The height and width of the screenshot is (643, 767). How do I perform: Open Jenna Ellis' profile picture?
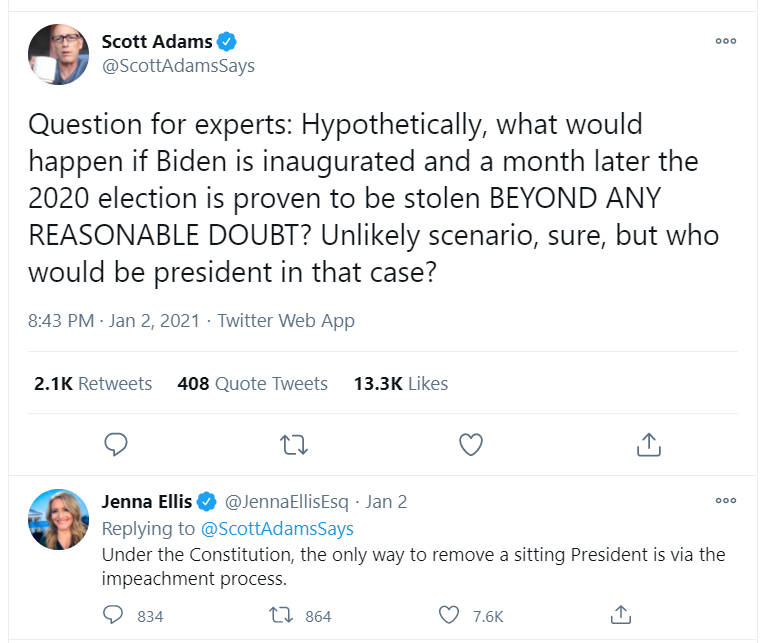[x=59, y=519]
